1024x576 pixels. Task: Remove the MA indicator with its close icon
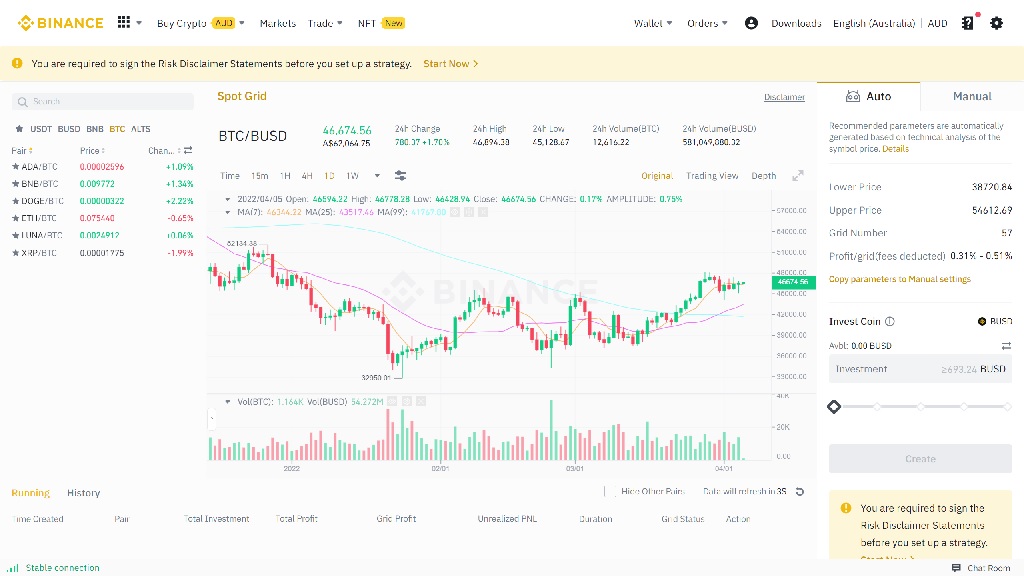483,212
